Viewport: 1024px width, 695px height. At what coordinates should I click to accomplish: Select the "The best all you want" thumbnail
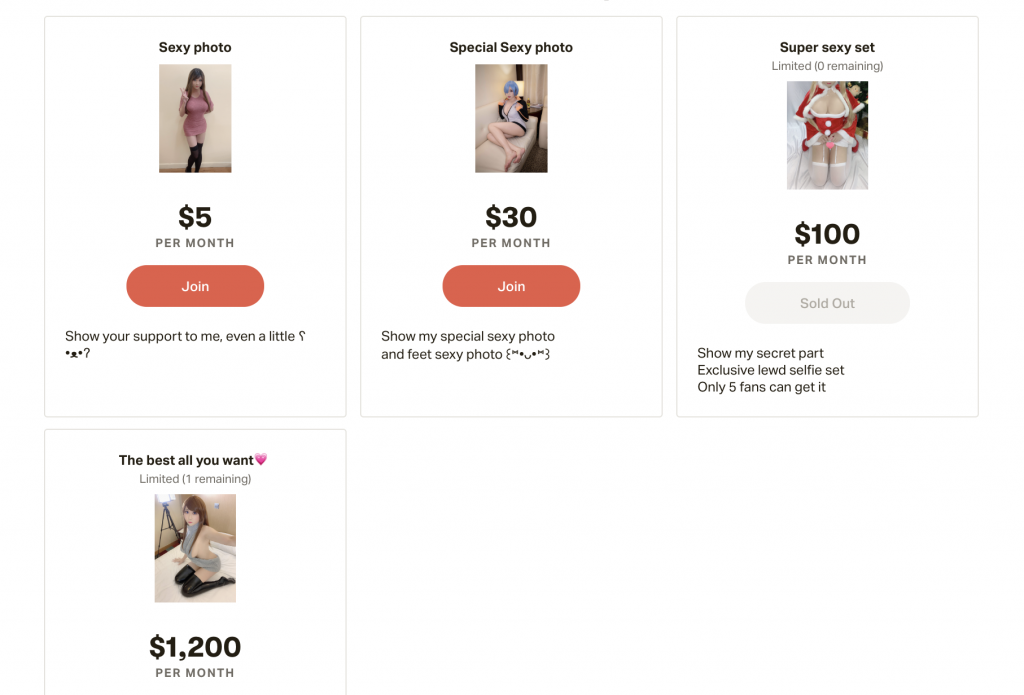(x=195, y=548)
